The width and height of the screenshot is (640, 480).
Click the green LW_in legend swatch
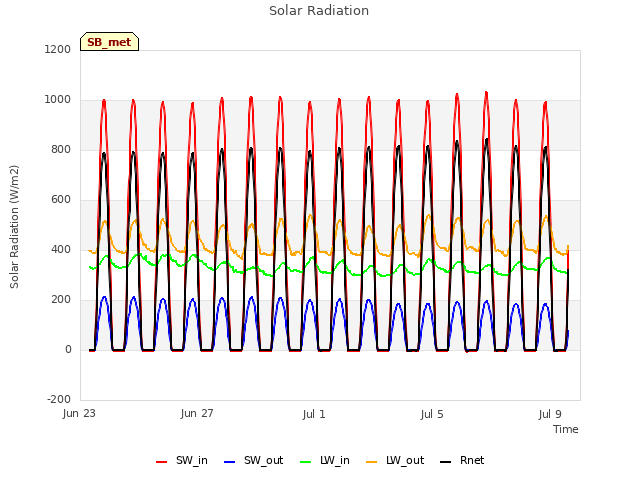pos(306,462)
